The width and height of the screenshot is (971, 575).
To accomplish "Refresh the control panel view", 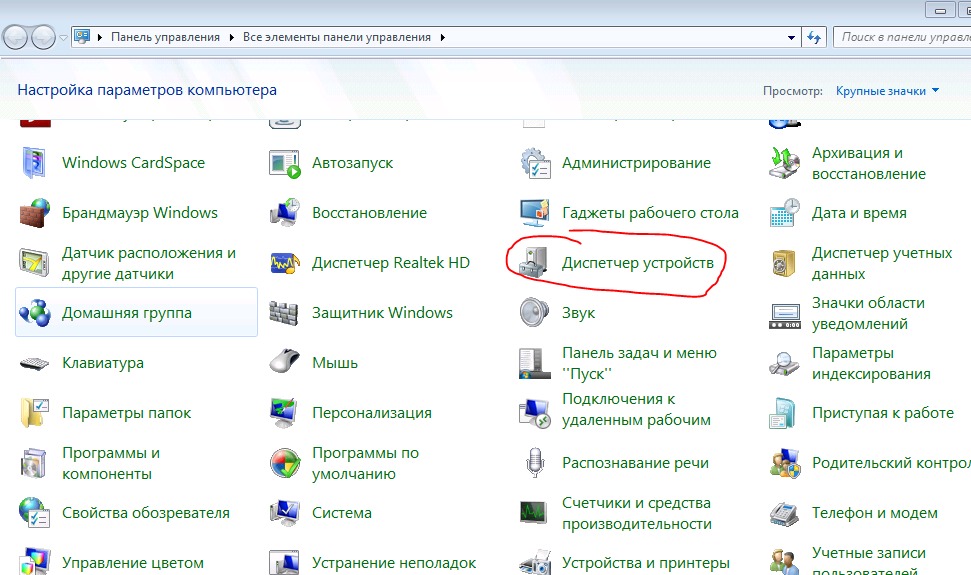I will pos(814,38).
